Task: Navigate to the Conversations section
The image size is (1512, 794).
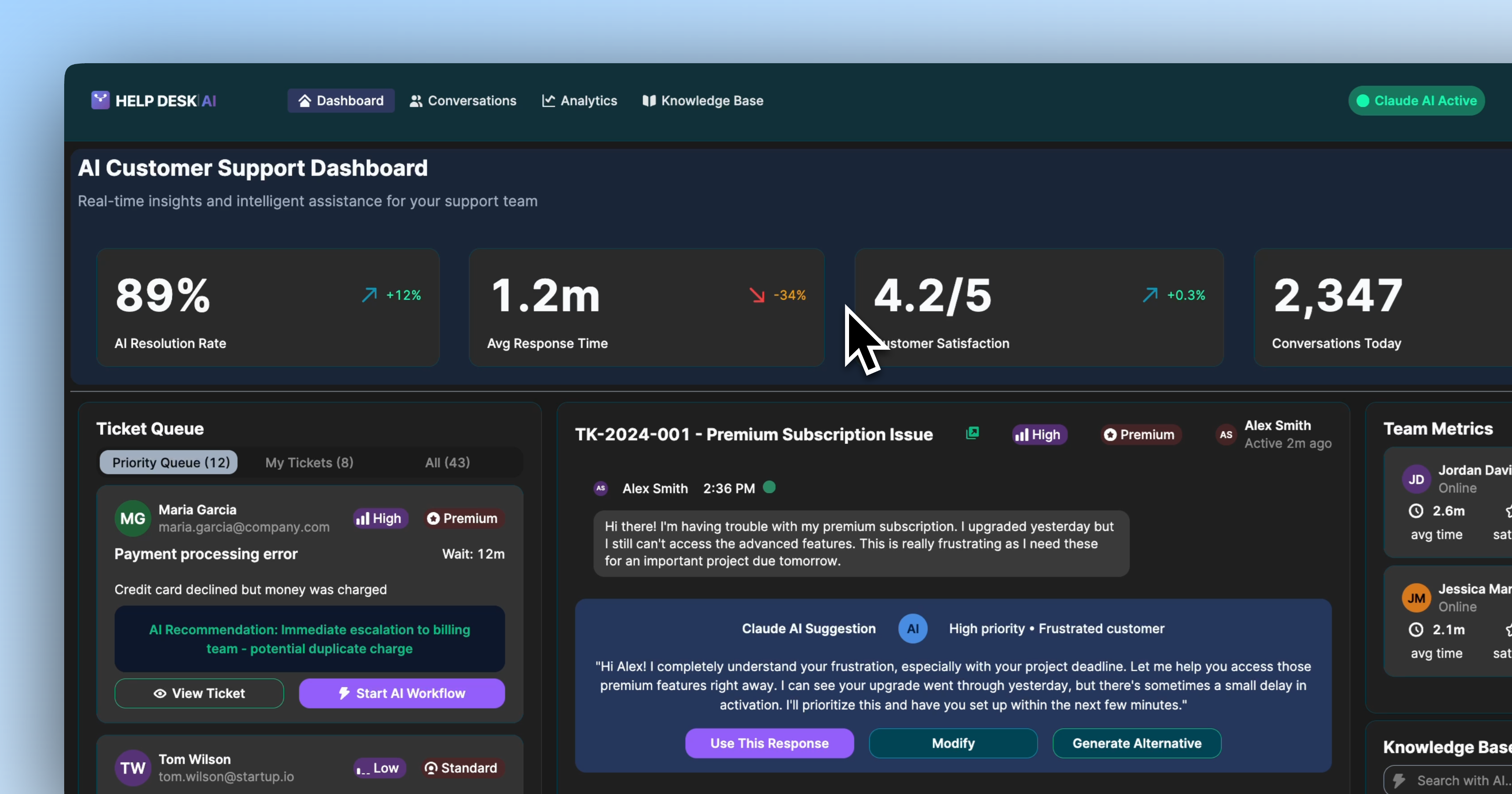Action: tap(463, 101)
